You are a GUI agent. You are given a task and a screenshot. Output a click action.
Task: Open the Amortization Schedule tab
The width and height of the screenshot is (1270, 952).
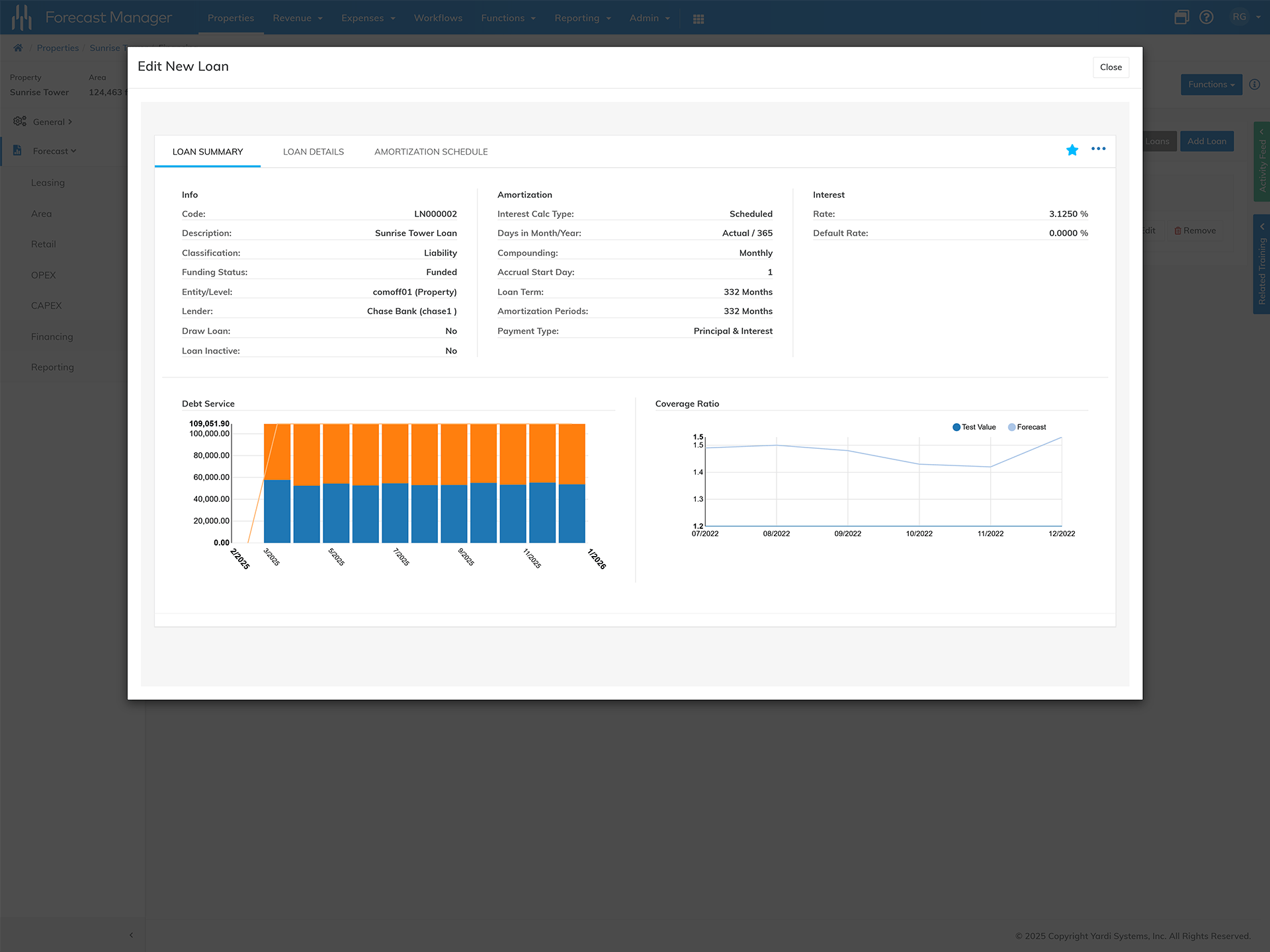(431, 151)
